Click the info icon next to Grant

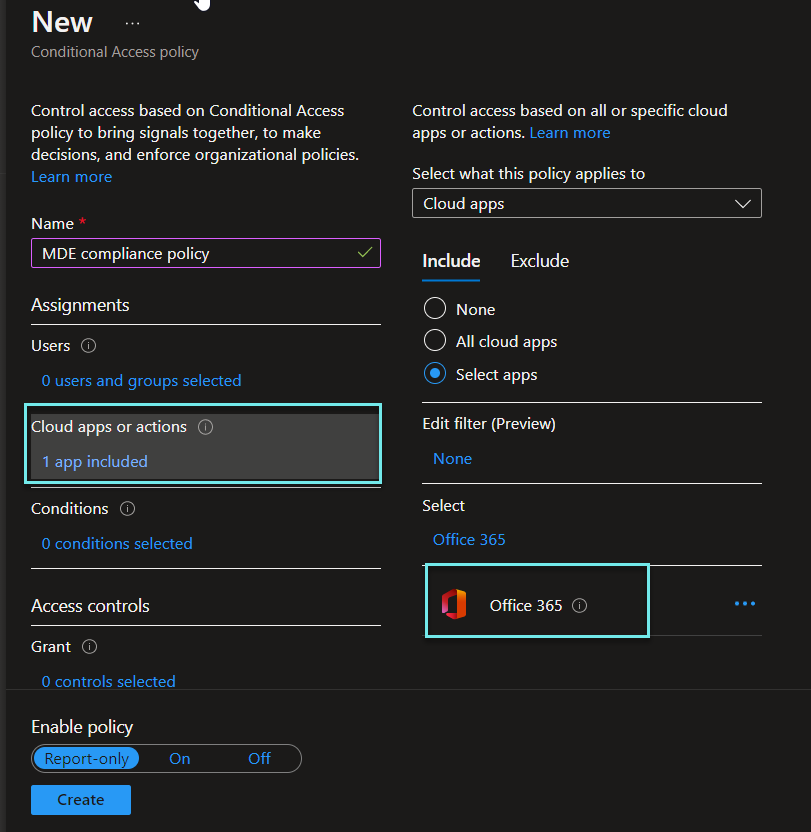[x=89, y=647]
